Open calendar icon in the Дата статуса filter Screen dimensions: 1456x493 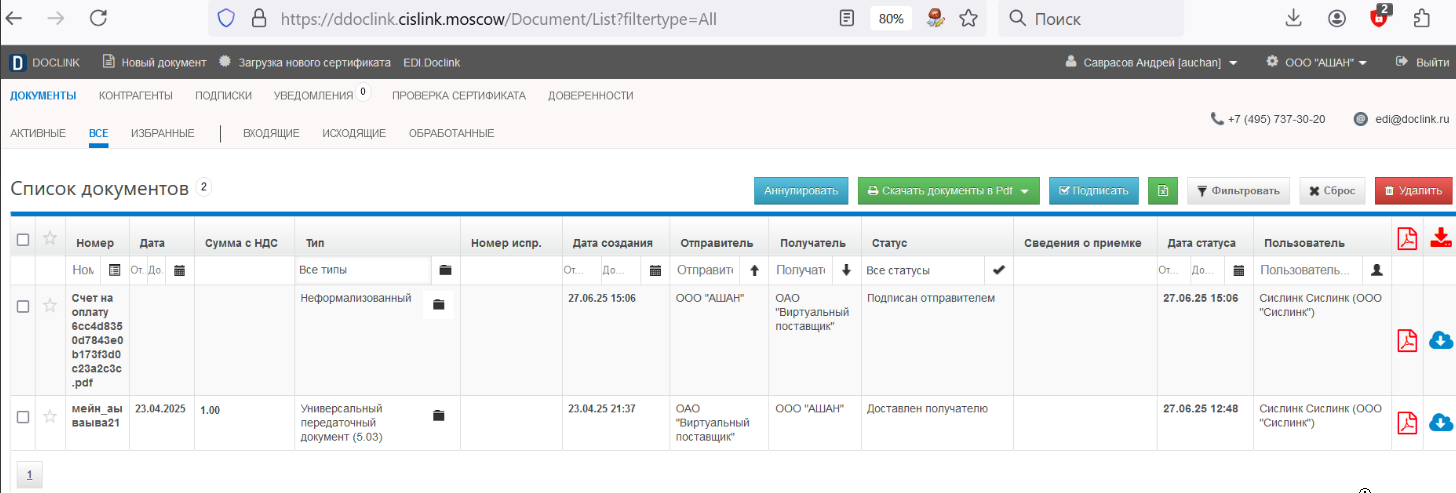[1239, 270]
